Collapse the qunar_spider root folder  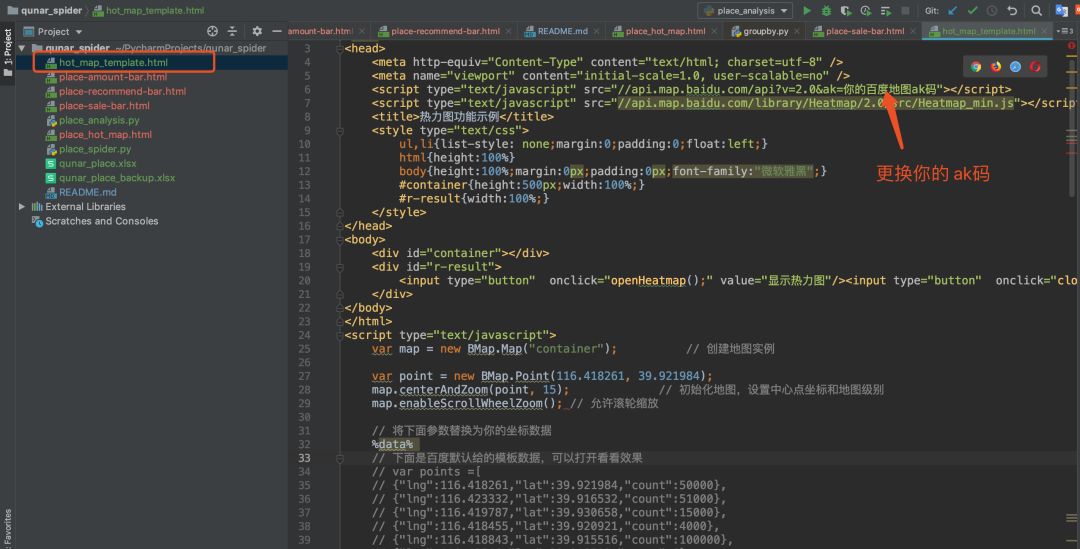23,48
